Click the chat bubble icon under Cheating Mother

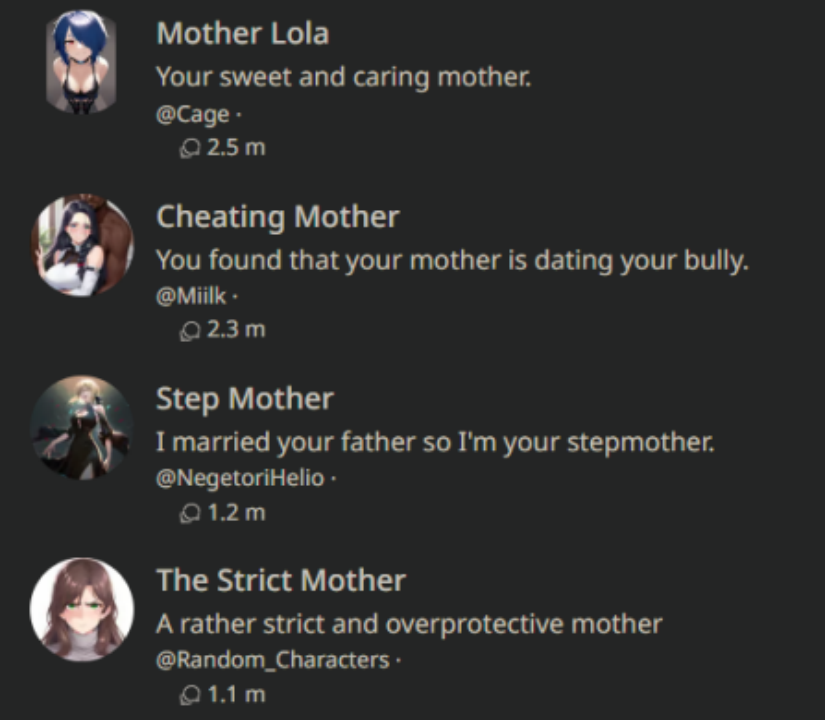(x=191, y=328)
